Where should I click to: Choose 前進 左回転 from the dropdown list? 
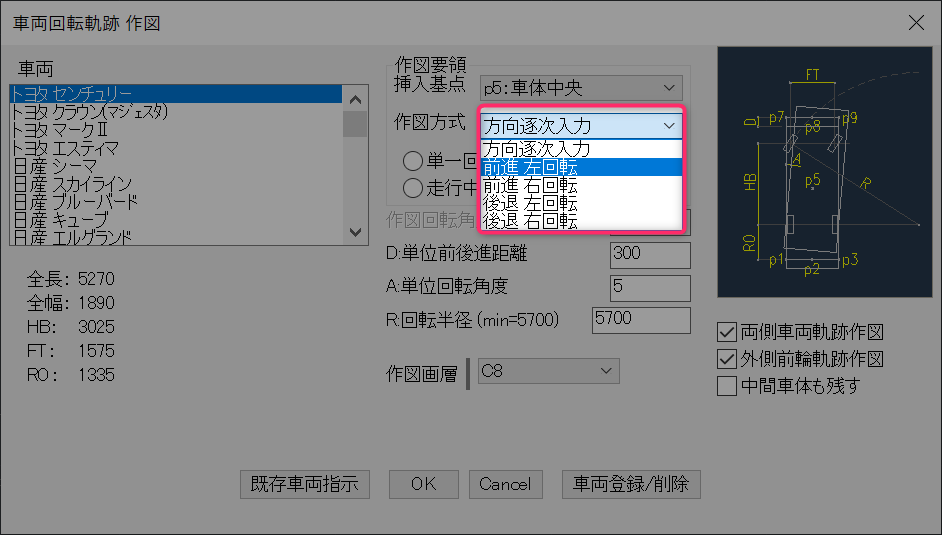pyautogui.click(x=581, y=167)
